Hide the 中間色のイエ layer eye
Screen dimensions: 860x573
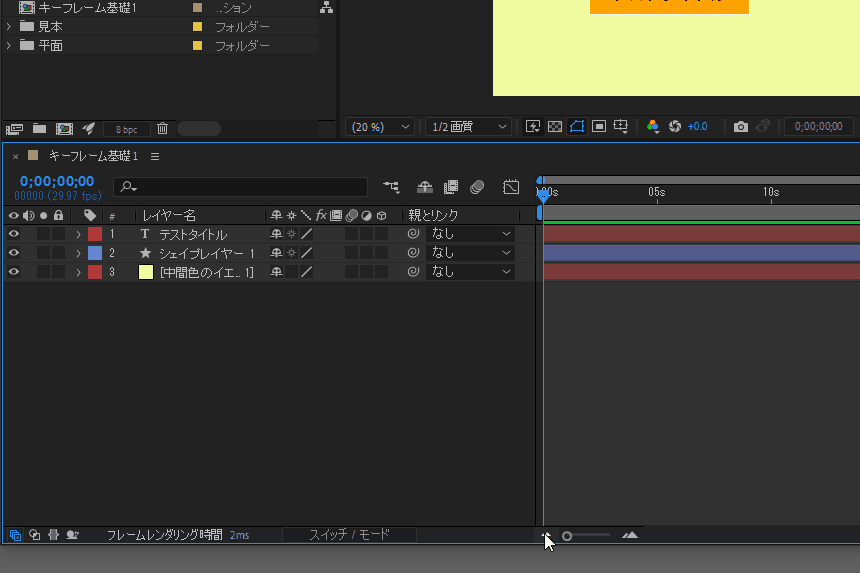14,272
